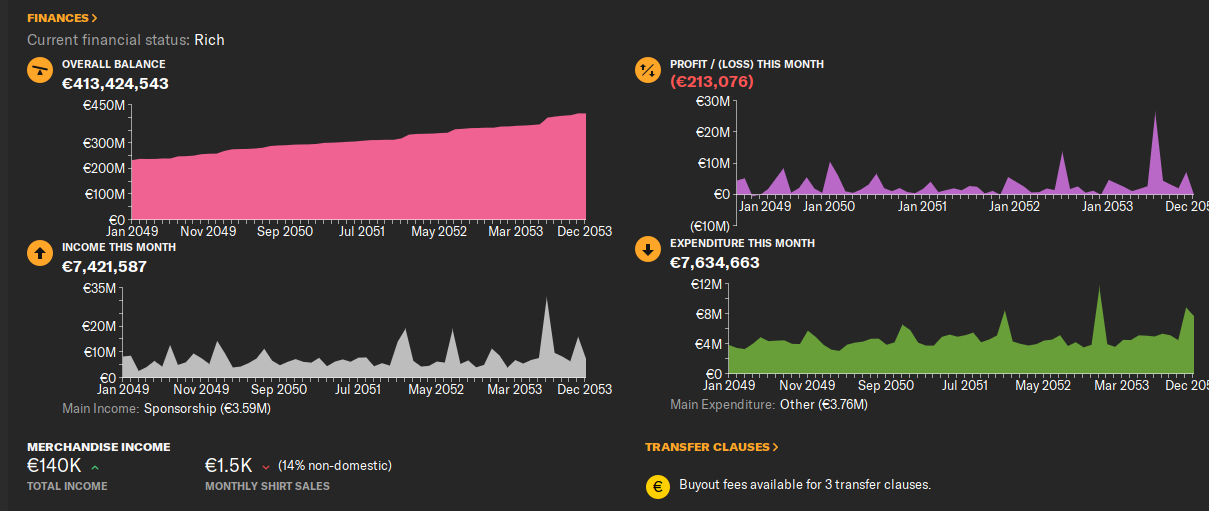Click the Overall Balance value €413,424,543
1209x511 pixels.
pos(115,83)
